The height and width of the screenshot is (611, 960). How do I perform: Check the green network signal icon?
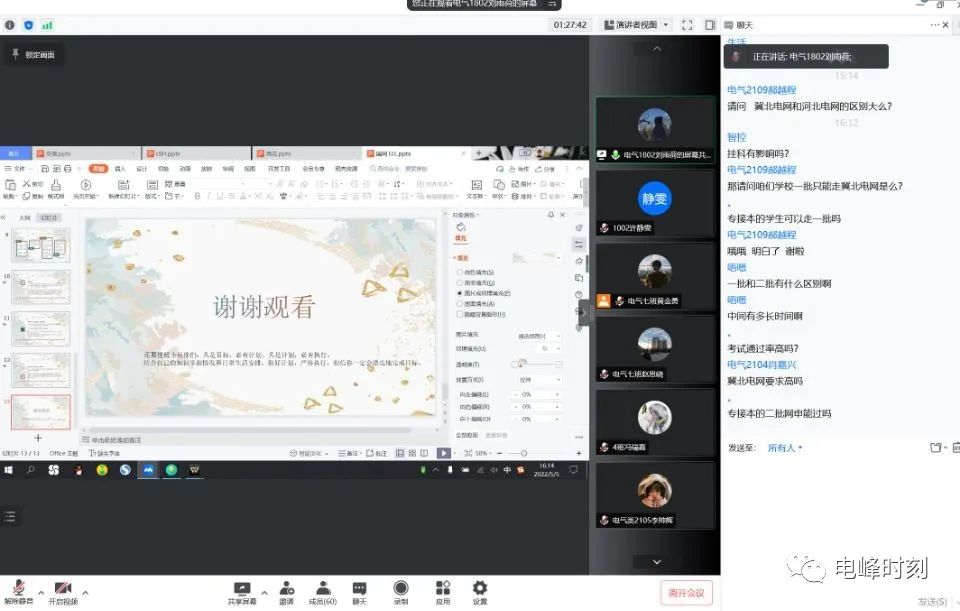click(x=47, y=25)
